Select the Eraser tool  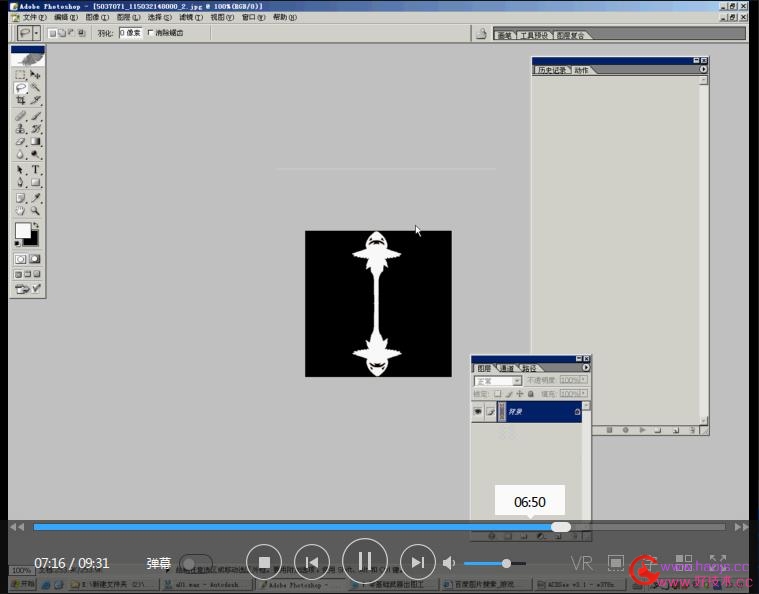[x=20, y=142]
